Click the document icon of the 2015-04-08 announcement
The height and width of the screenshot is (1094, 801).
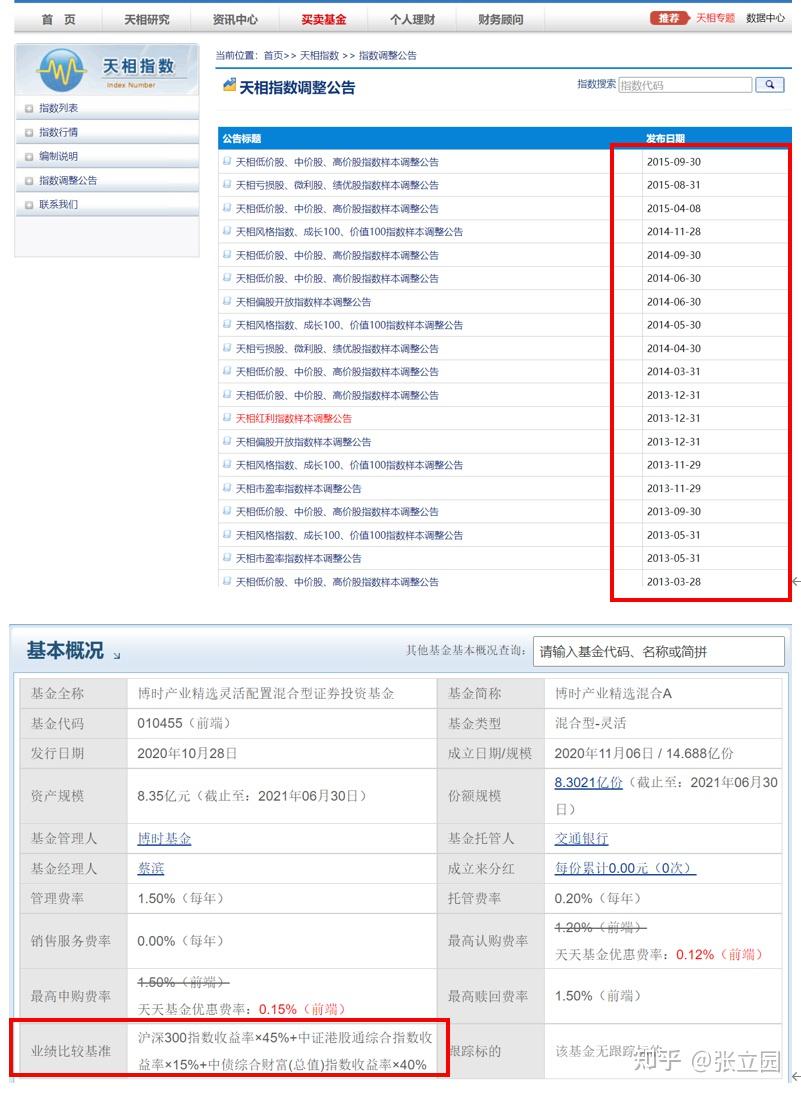click(227, 208)
